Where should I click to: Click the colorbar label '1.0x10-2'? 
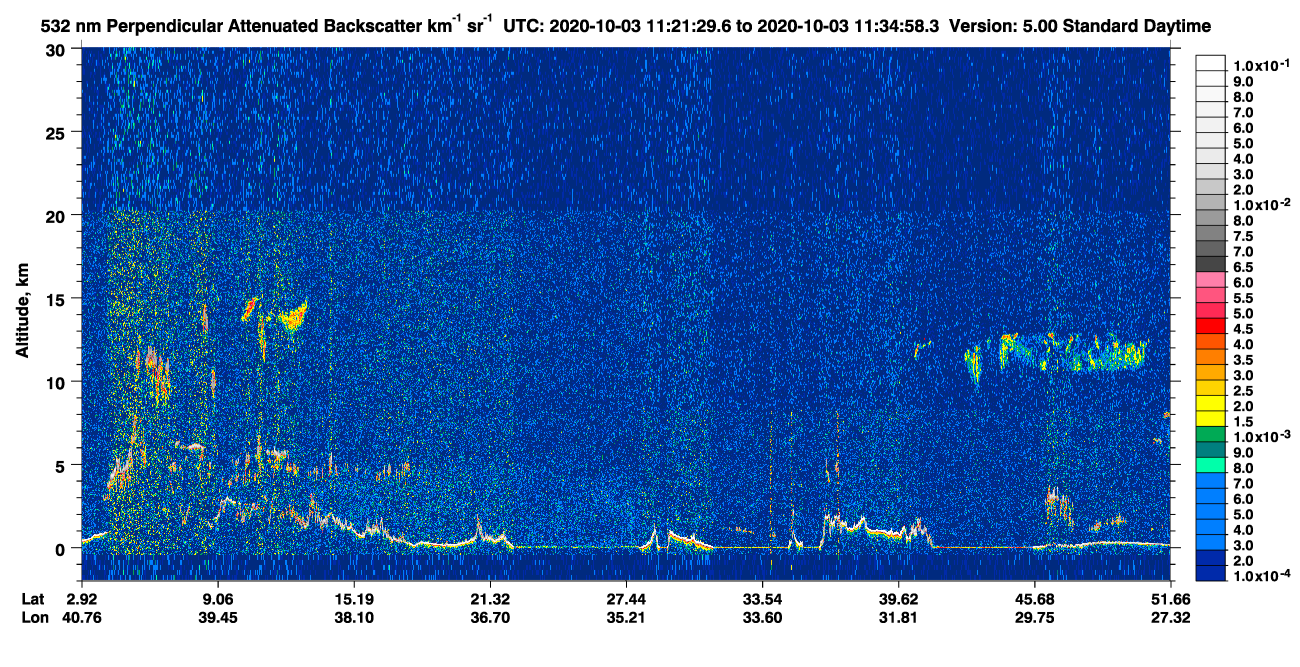[x=1261, y=205]
